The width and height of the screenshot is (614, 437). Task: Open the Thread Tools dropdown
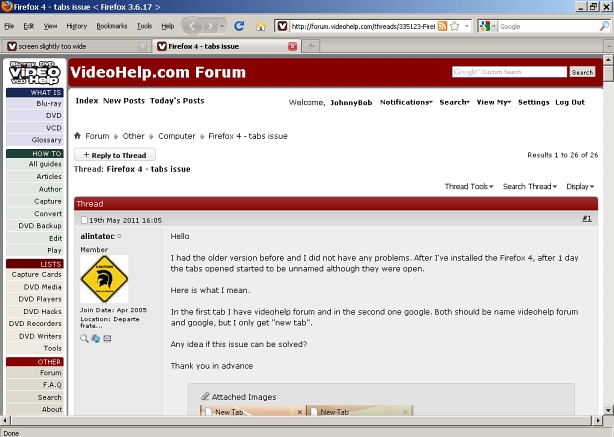point(469,186)
